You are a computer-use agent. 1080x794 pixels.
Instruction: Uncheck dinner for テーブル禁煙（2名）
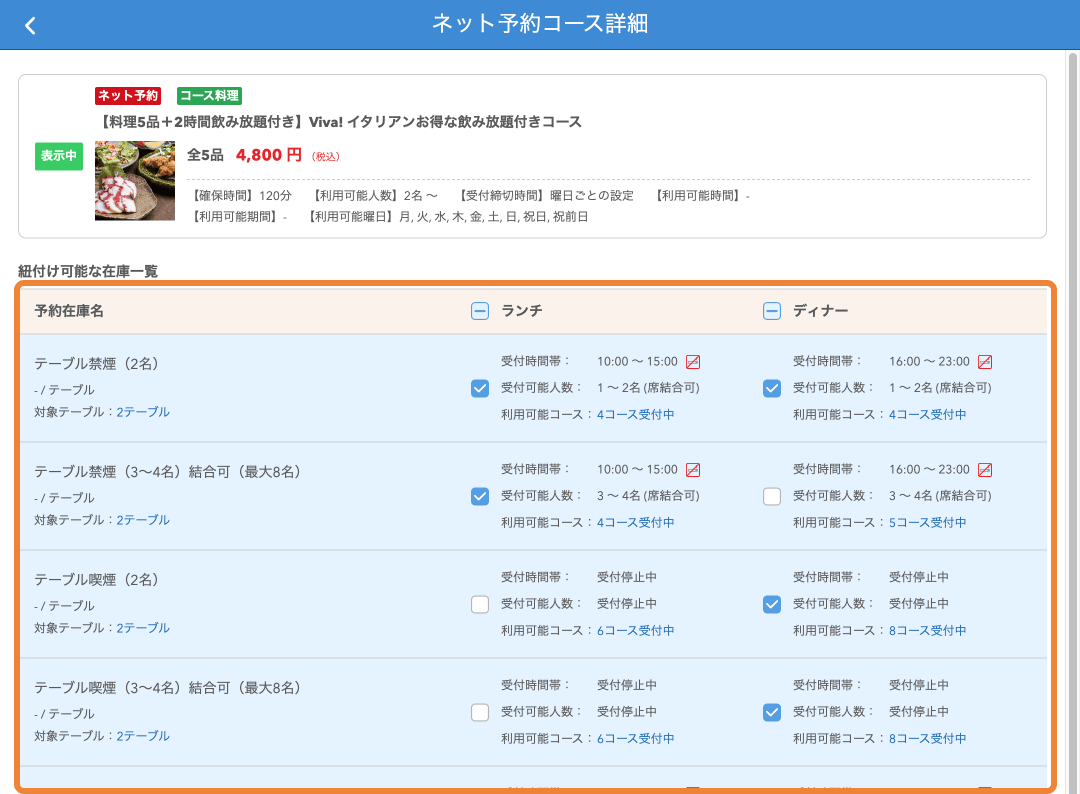[772, 388]
